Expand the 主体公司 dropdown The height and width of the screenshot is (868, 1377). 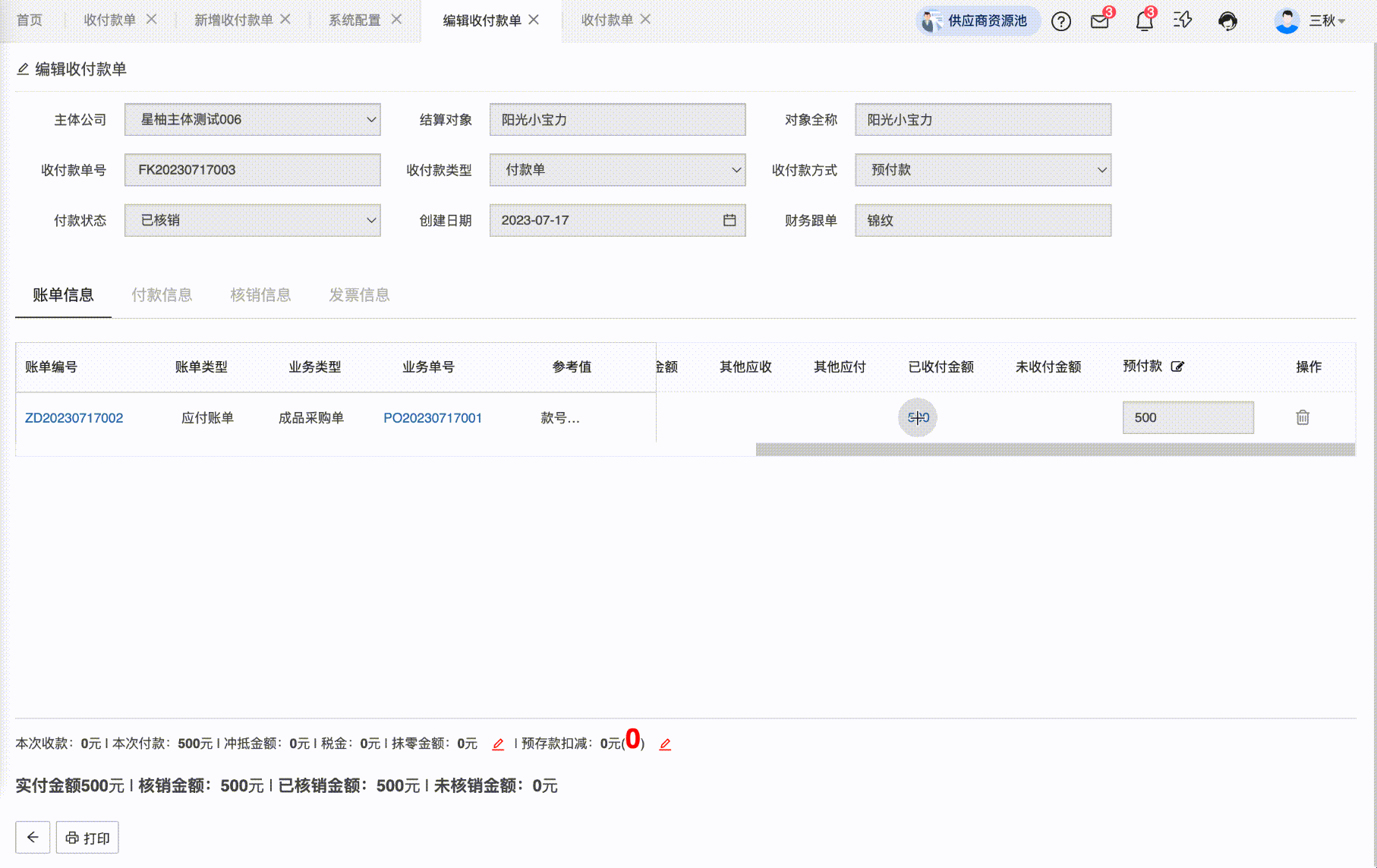point(371,120)
